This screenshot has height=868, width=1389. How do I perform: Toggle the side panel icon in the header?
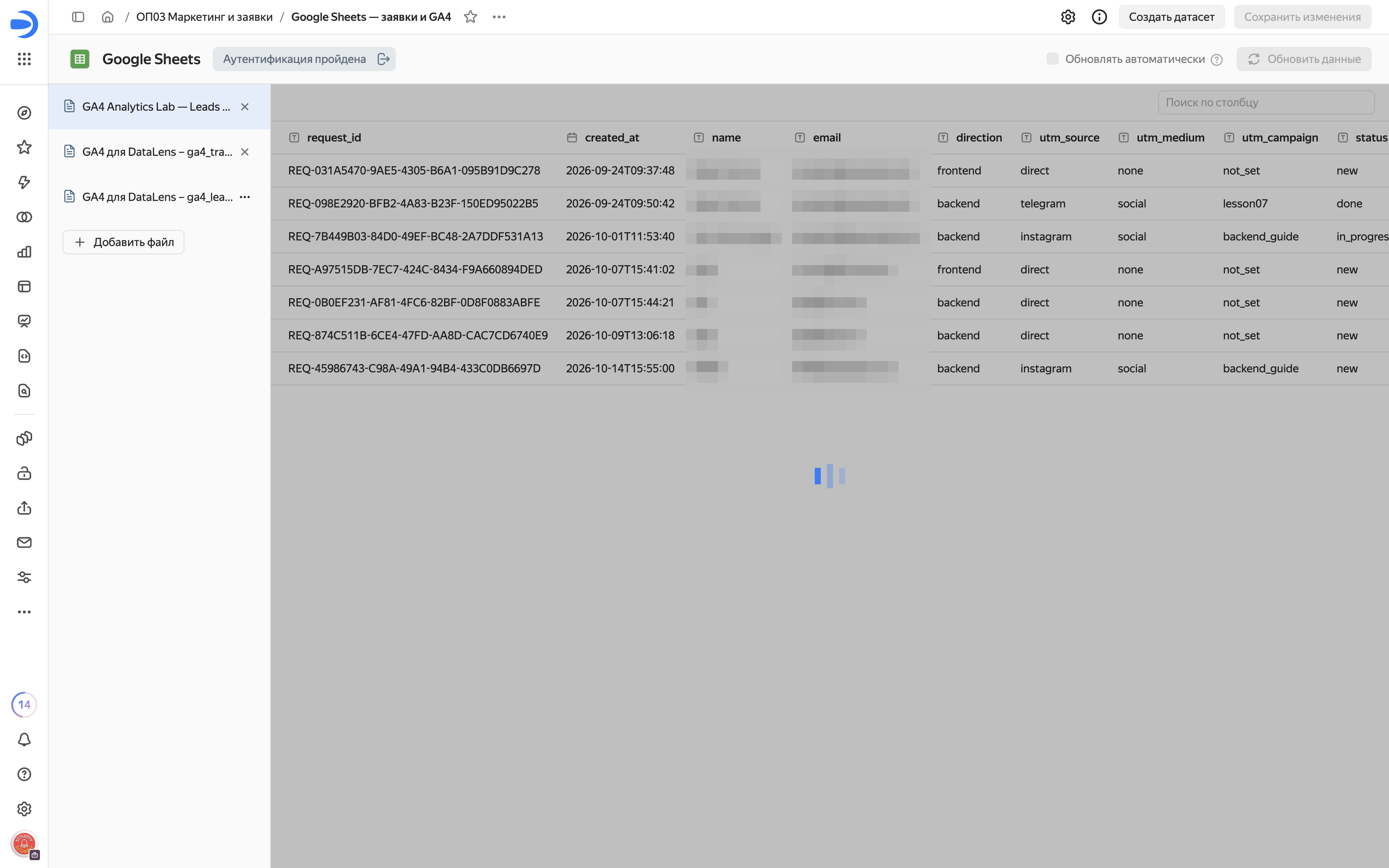tap(78, 17)
